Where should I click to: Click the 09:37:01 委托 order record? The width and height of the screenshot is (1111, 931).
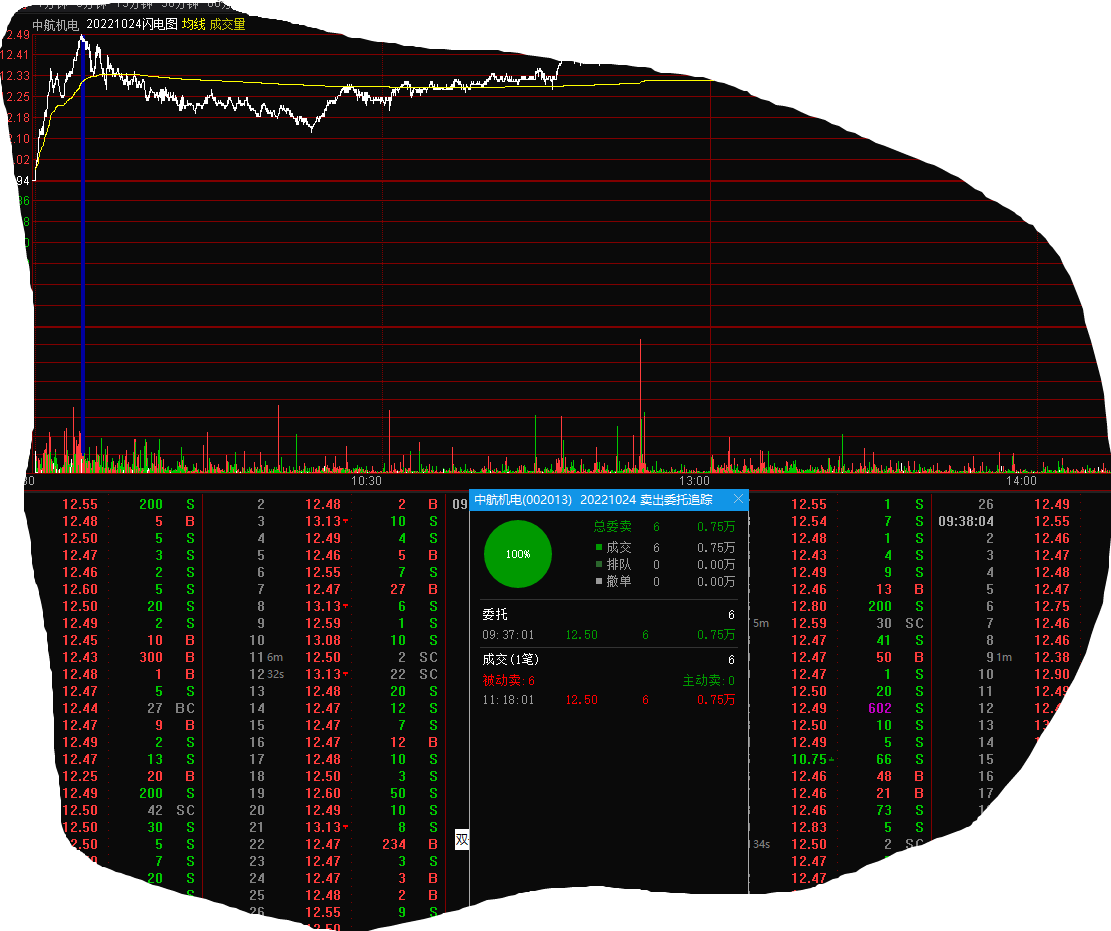(x=608, y=635)
